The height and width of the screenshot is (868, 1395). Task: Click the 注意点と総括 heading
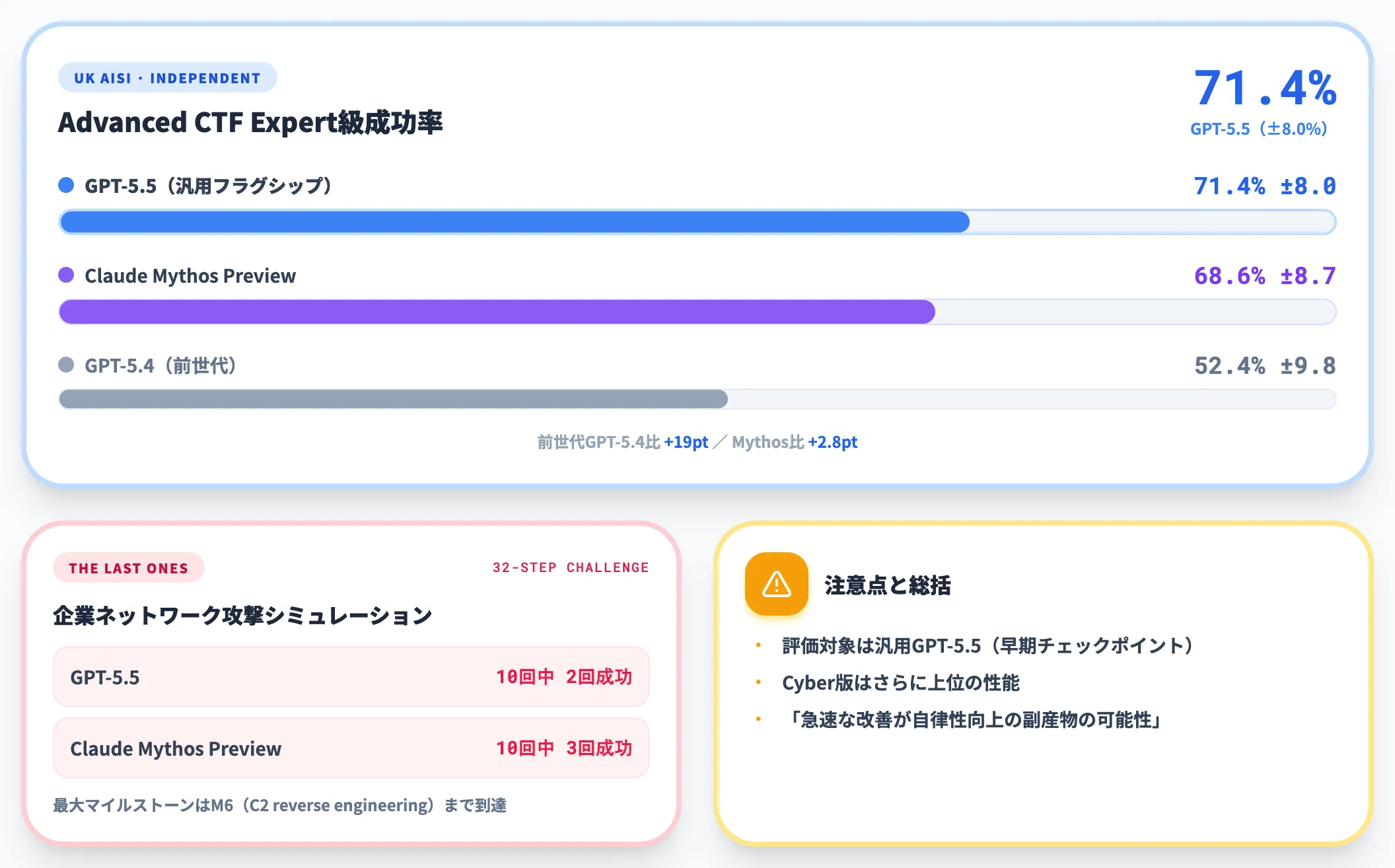pyautogui.click(x=888, y=585)
